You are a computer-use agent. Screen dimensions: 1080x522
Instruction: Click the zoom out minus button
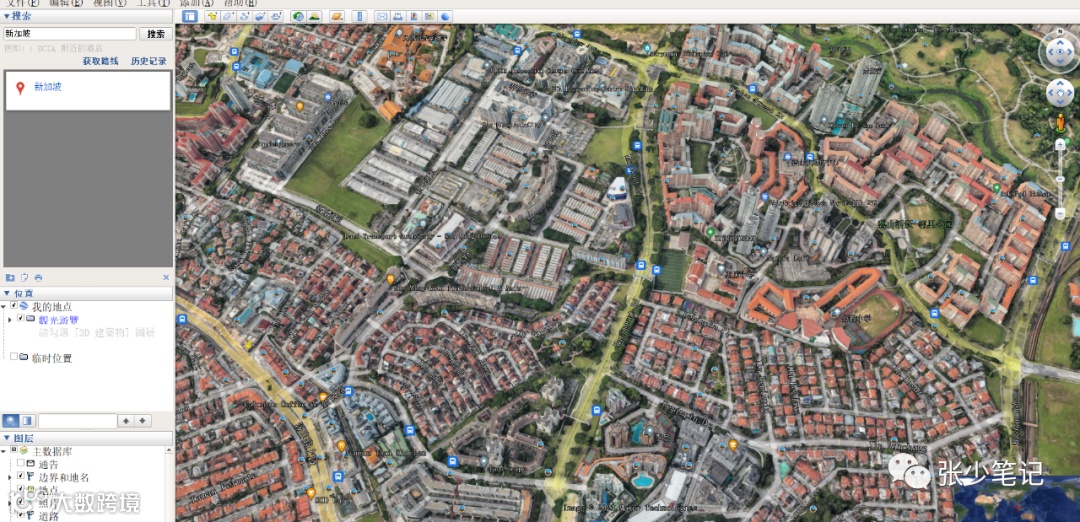1060,213
